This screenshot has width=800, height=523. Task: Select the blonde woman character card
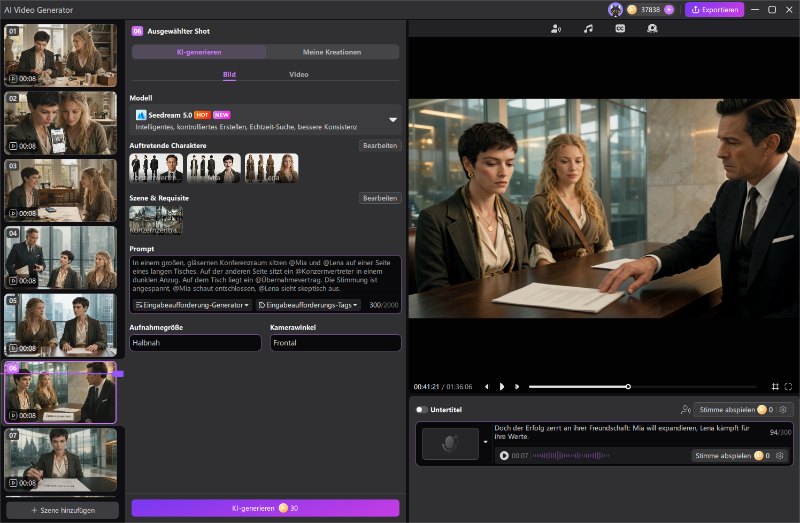[271, 168]
